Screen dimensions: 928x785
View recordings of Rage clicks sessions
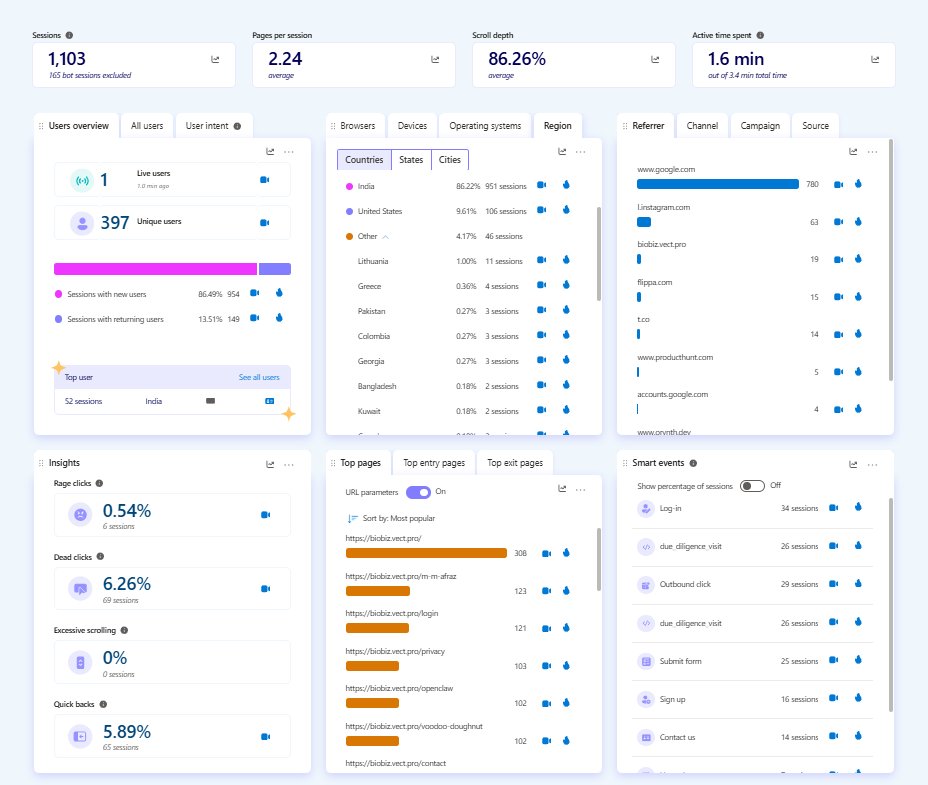click(x=265, y=514)
